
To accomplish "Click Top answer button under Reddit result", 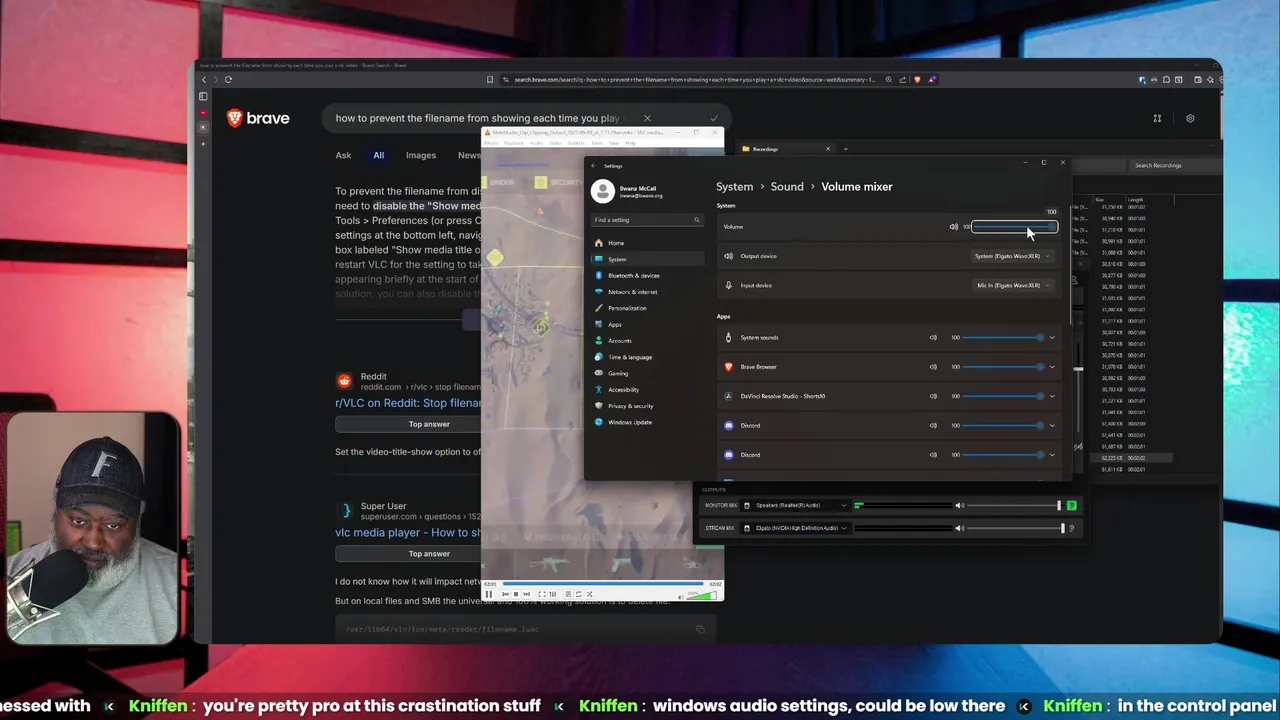I will [x=429, y=424].
